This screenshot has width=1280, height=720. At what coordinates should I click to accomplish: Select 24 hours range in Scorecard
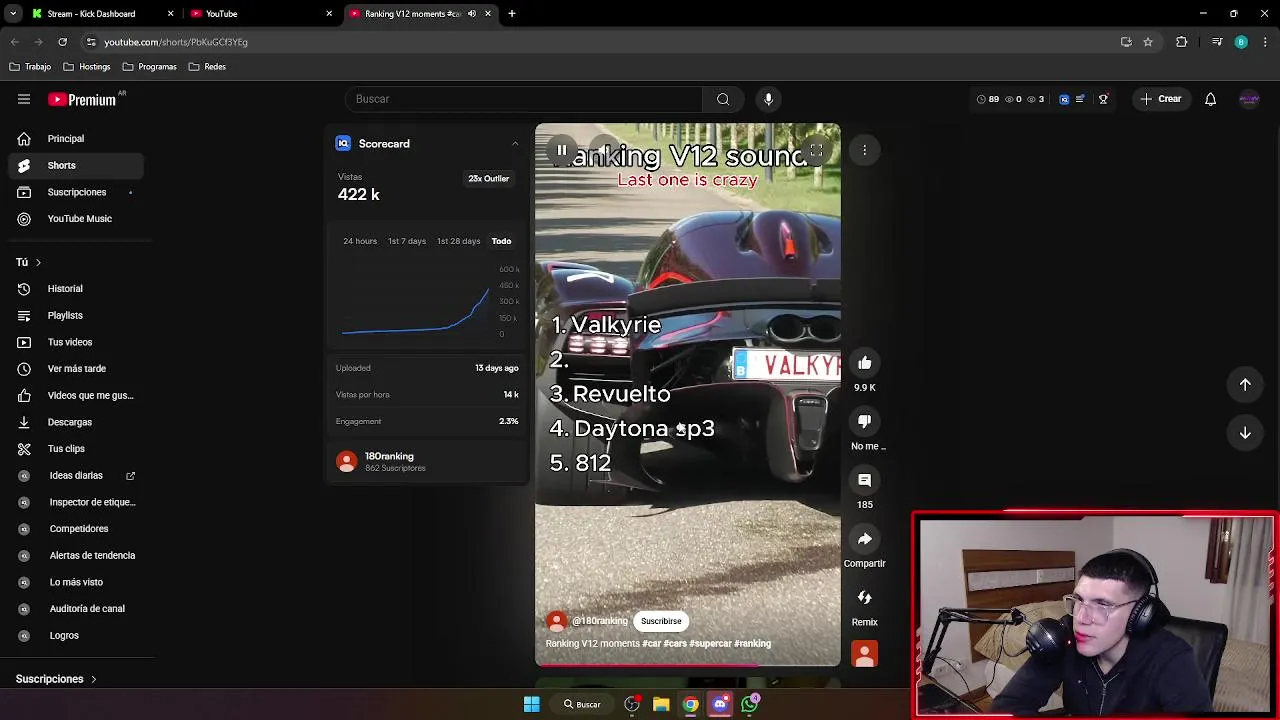click(360, 241)
